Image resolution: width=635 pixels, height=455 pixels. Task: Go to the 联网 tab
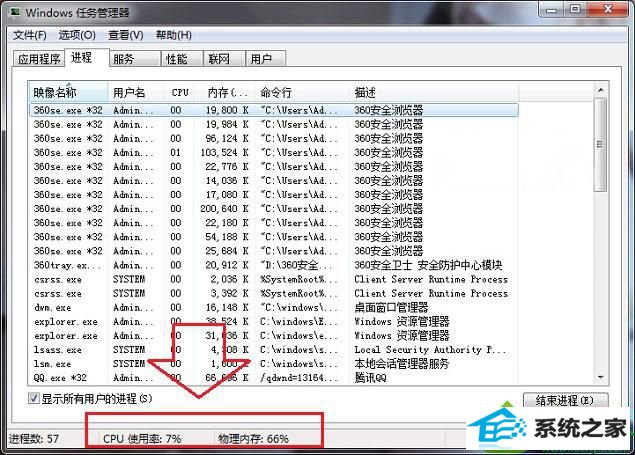tap(224, 59)
